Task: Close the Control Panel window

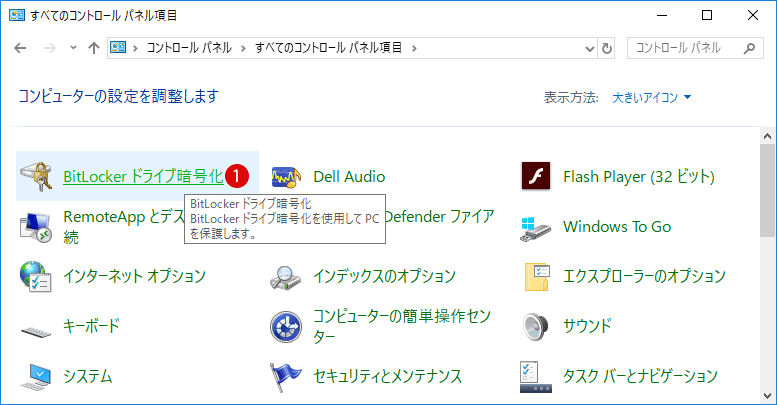Action: [753, 15]
